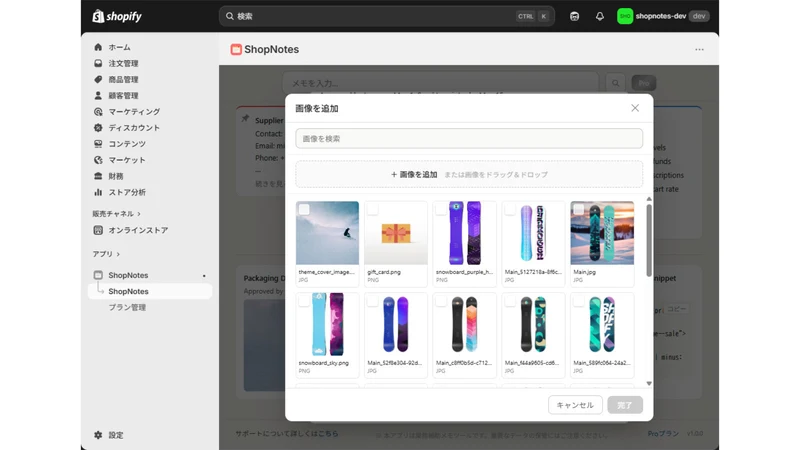Click the マーケット globe icon
The width and height of the screenshot is (800, 450).
(x=98, y=160)
